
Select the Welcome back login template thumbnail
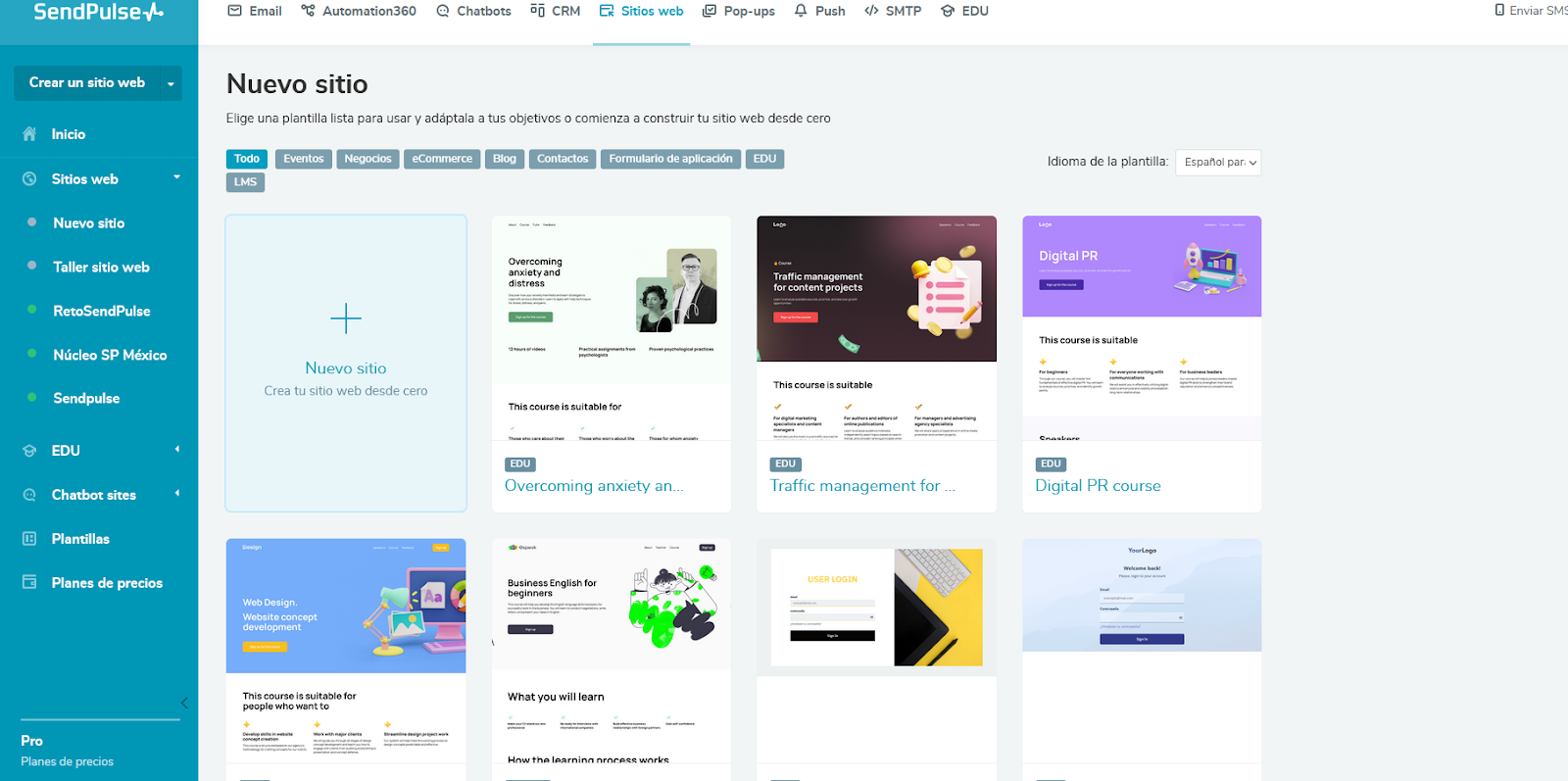(1142, 651)
